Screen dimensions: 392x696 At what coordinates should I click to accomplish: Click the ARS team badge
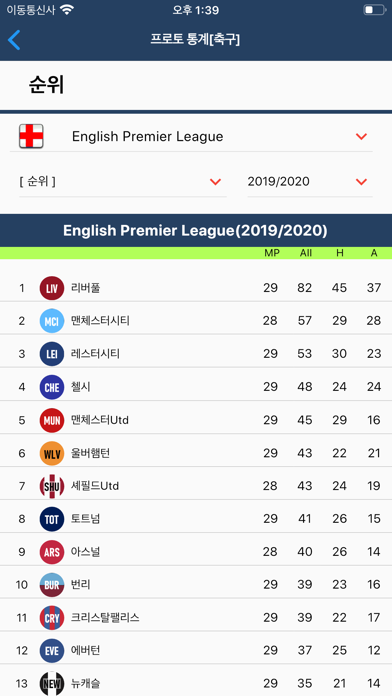point(51,552)
